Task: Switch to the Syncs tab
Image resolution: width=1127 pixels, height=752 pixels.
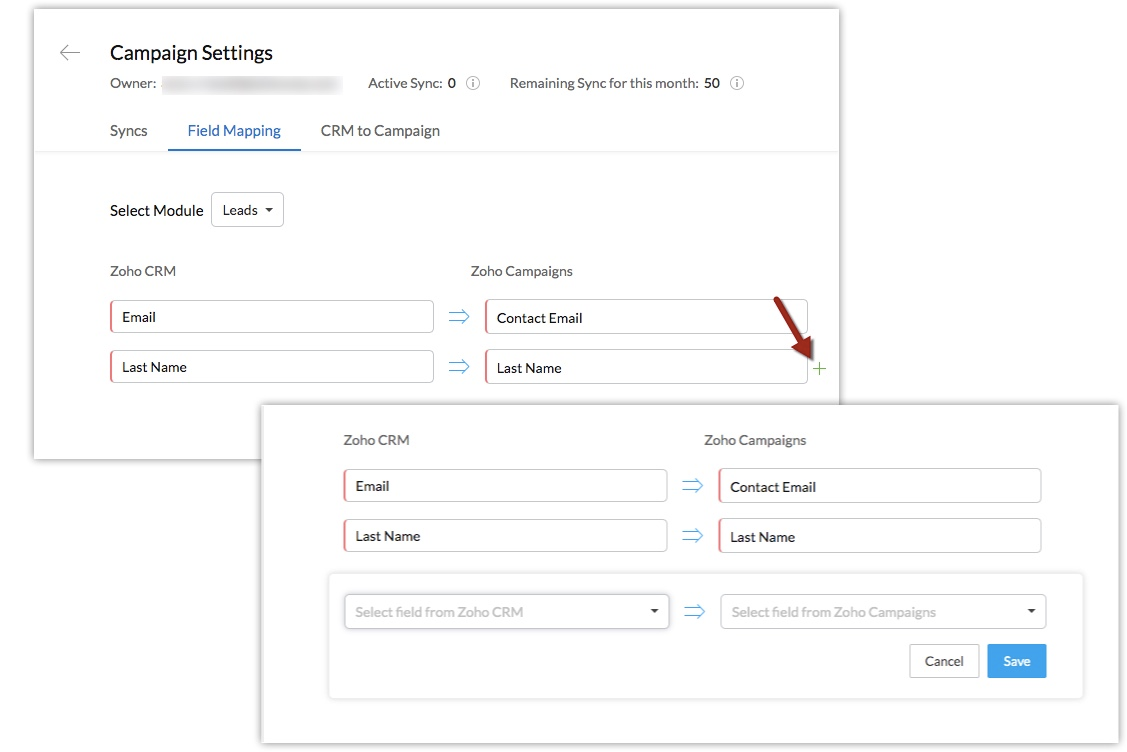Action: tap(129, 131)
